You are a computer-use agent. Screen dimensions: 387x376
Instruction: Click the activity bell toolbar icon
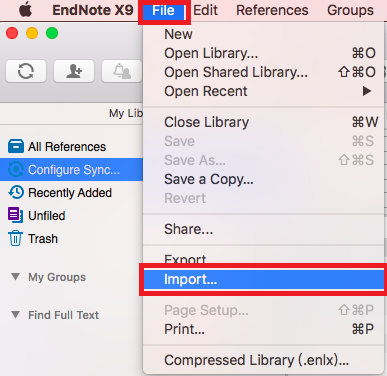pos(122,71)
